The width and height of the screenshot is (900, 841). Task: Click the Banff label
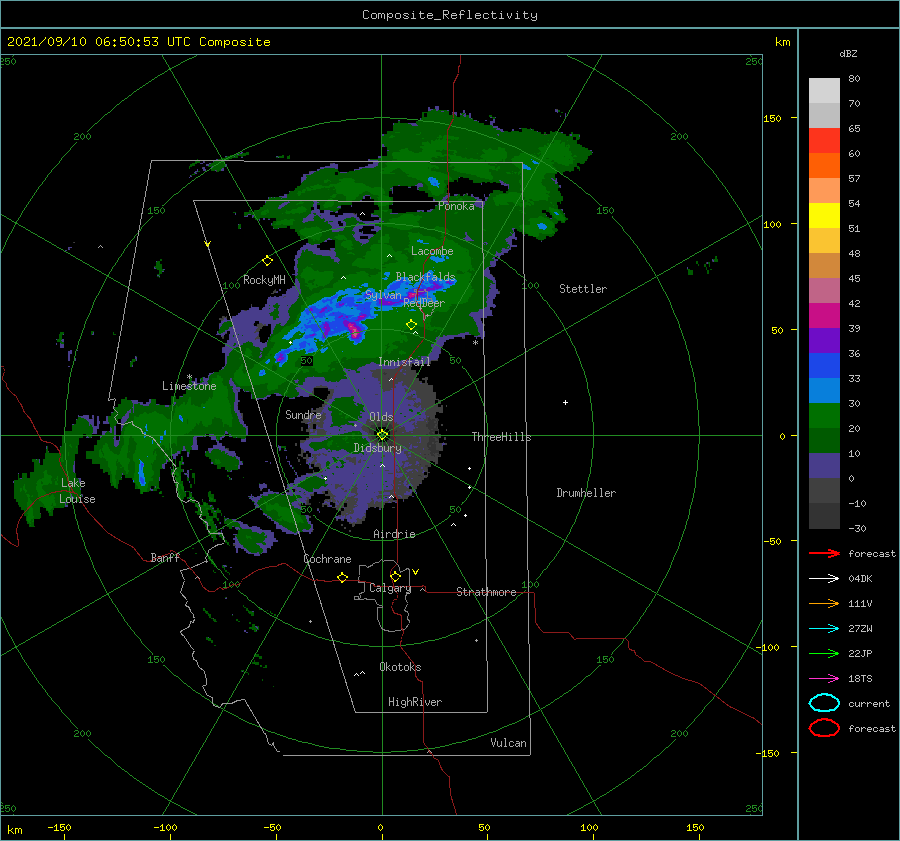click(165, 557)
